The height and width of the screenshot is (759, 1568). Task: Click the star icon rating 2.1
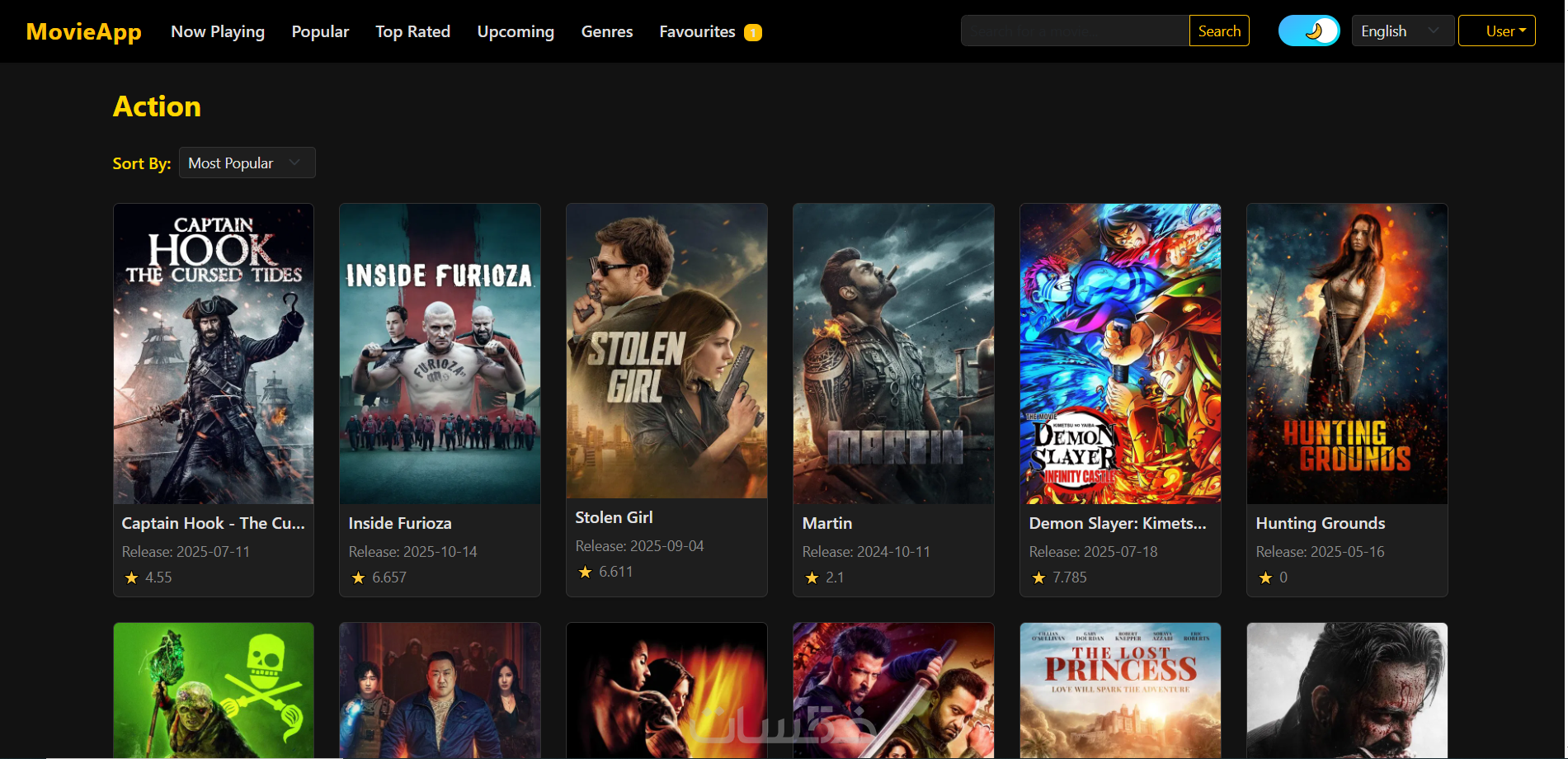812,577
